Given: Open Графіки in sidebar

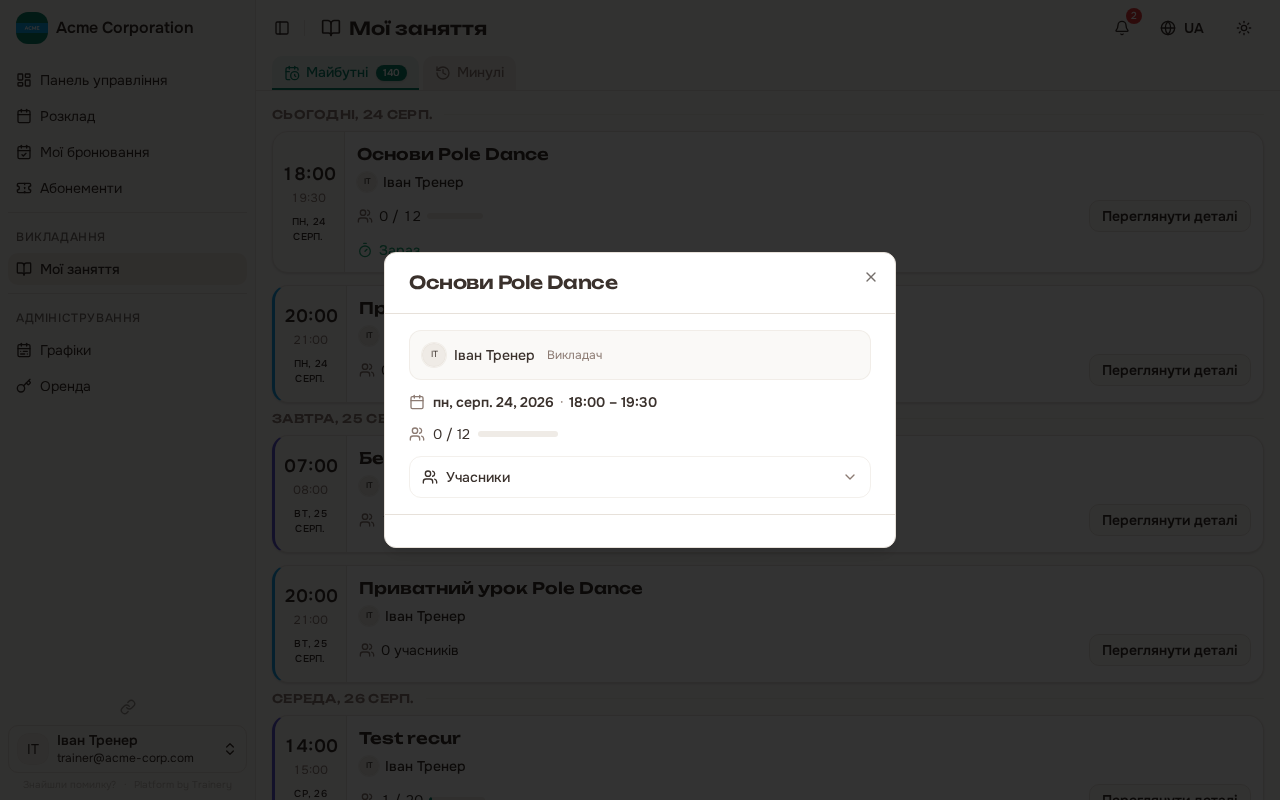Looking at the screenshot, I should pyautogui.click(x=127, y=350).
